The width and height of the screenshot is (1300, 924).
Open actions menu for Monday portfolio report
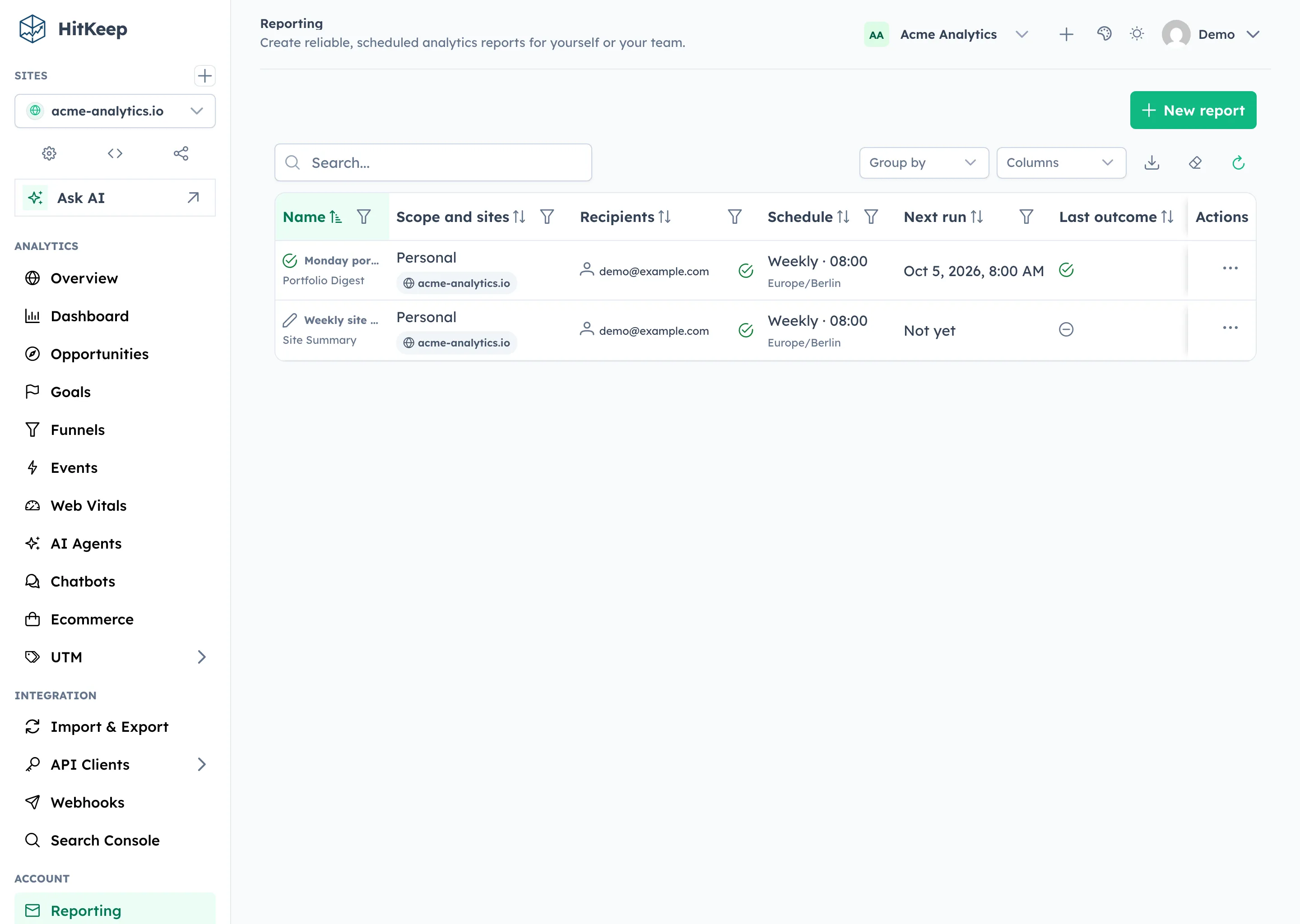(x=1230, y=268)
